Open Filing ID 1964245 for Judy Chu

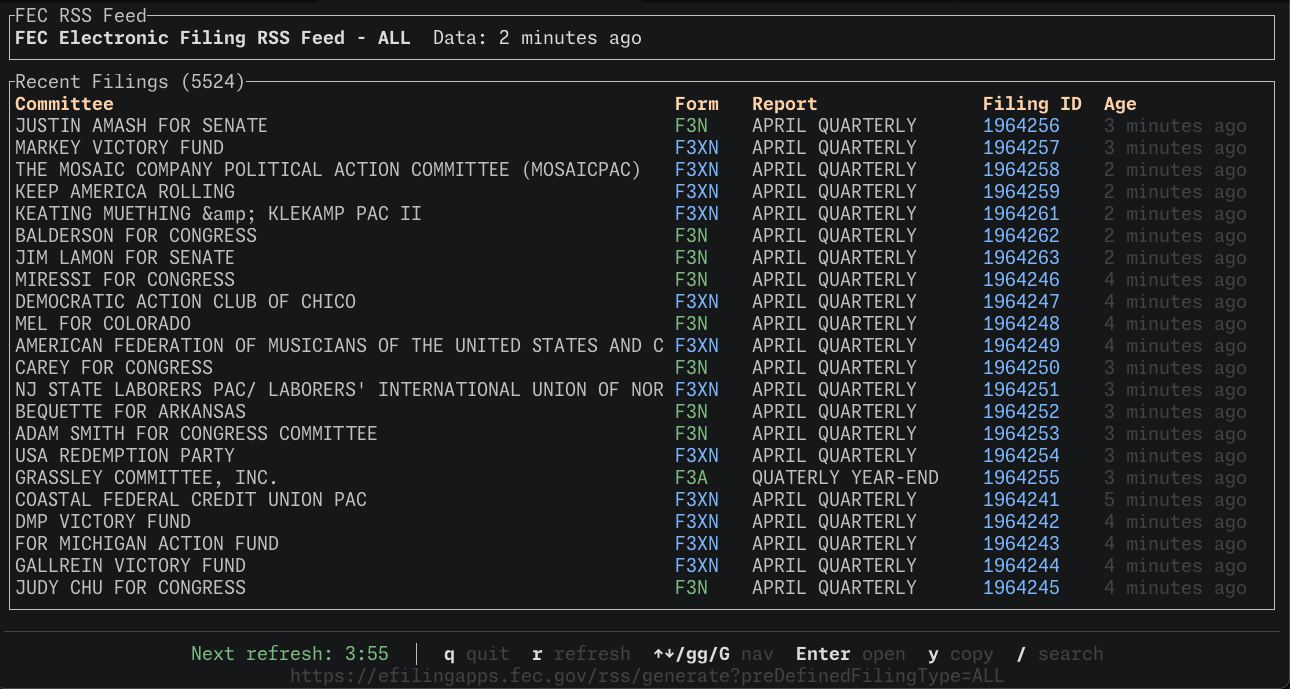(1020, 588)
